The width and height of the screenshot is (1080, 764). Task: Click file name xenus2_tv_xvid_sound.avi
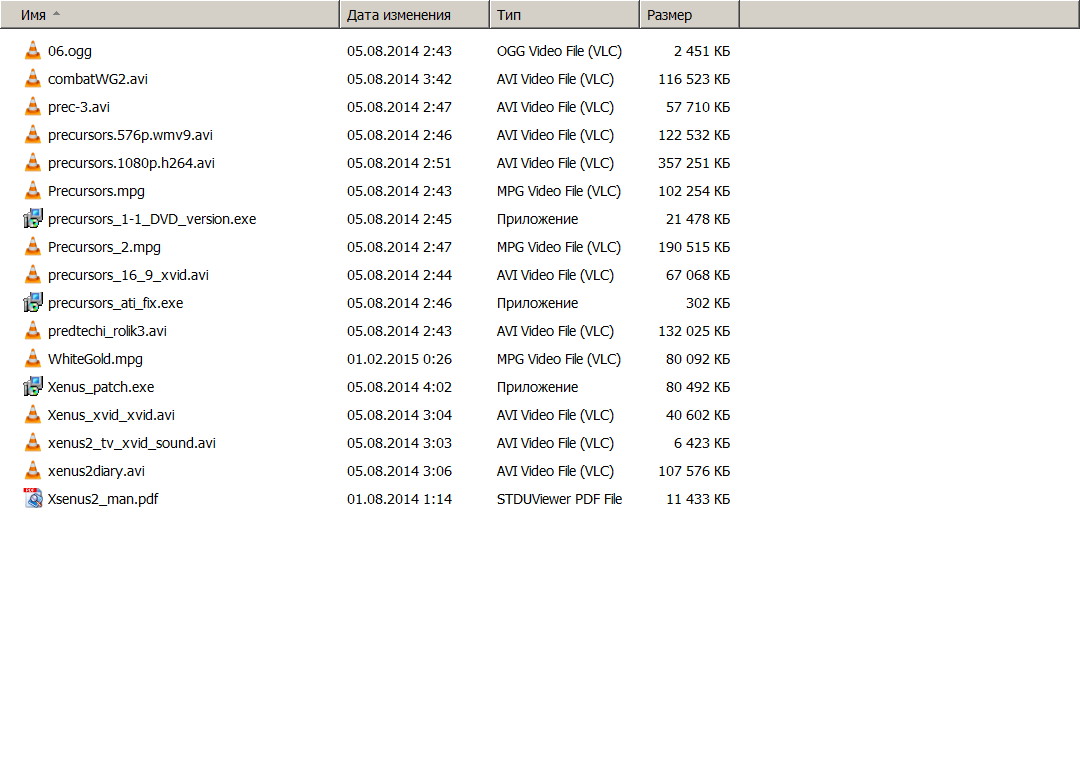[x=132, y=444]
